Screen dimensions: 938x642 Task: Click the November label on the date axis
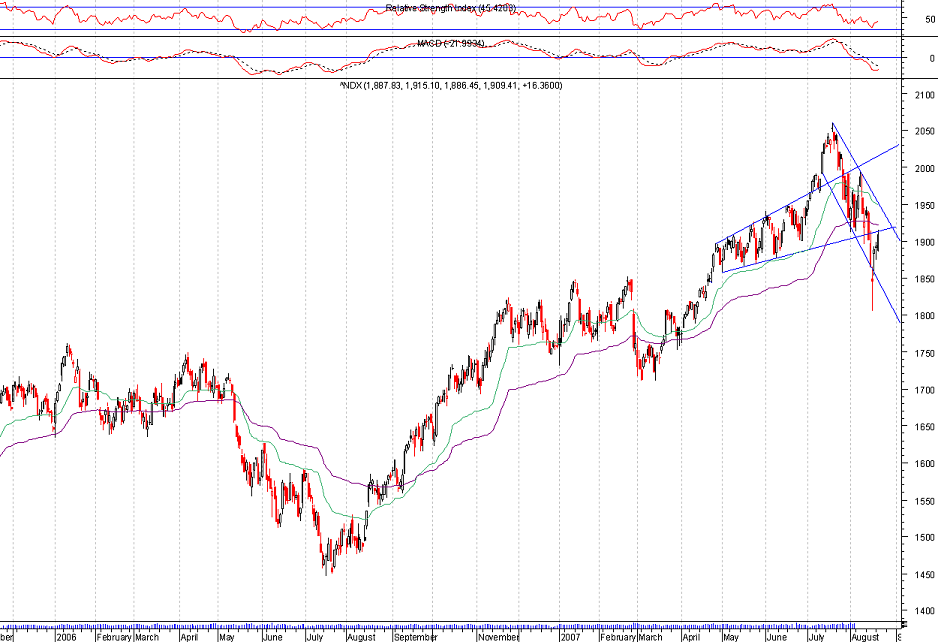pyautogui.click(x=496, y=633)
